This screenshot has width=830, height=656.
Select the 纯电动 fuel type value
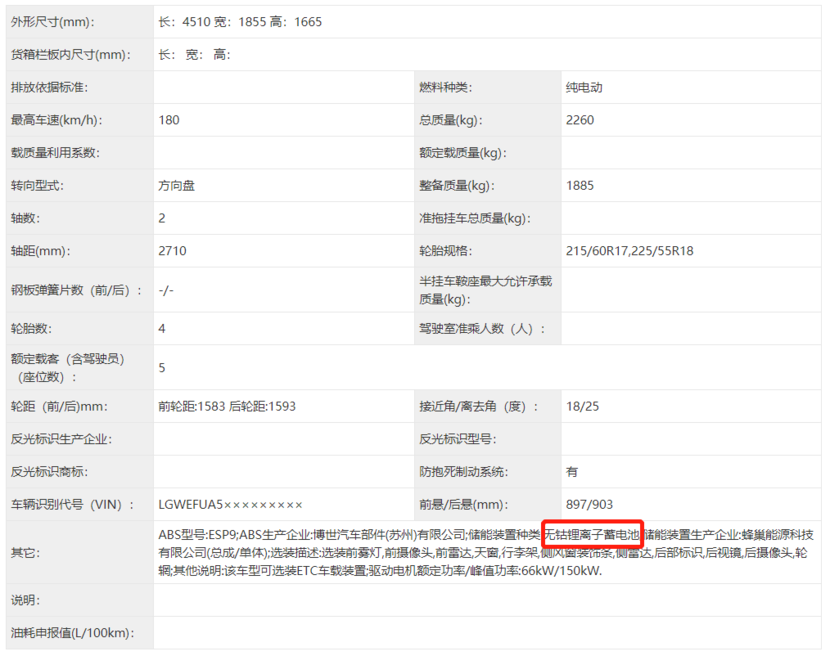pyautogui.click(x=584, y=87)
